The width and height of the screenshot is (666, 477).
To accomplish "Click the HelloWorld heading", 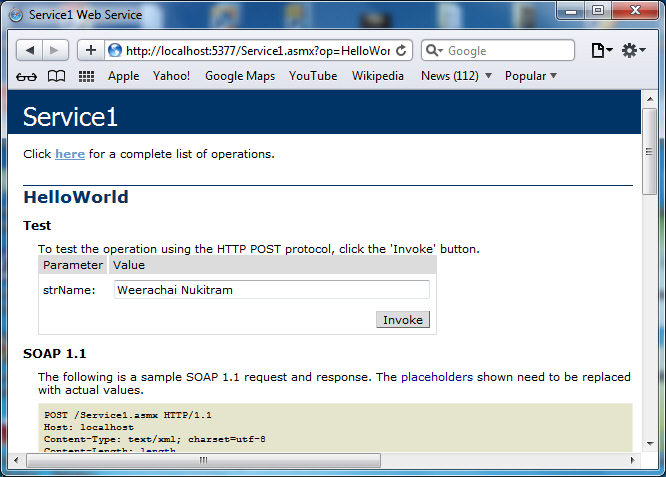I will tap(76, 198).
